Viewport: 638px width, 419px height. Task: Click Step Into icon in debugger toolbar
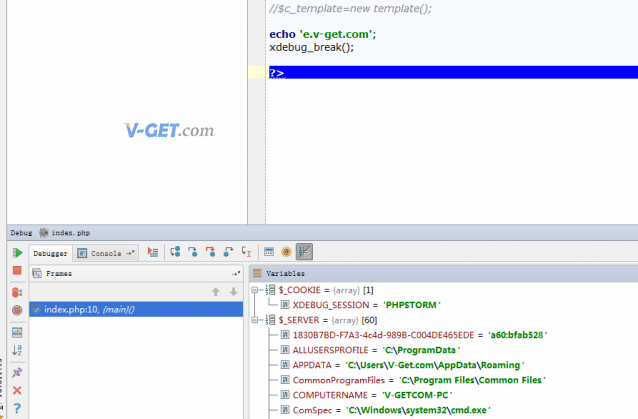coord(193,252)
